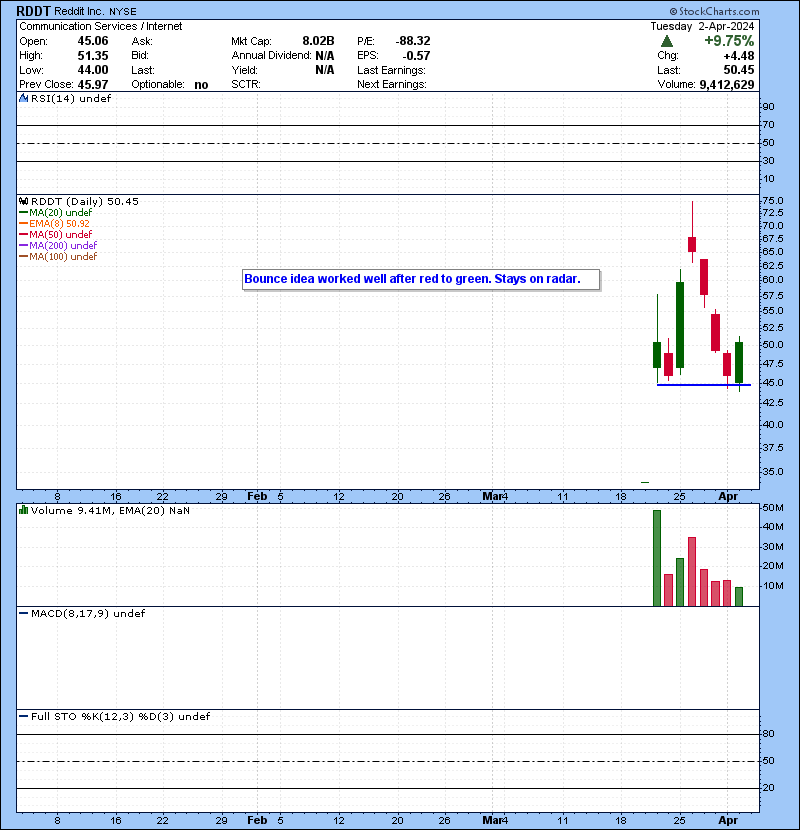Click the High value 51.35

(x=93, y=56)
